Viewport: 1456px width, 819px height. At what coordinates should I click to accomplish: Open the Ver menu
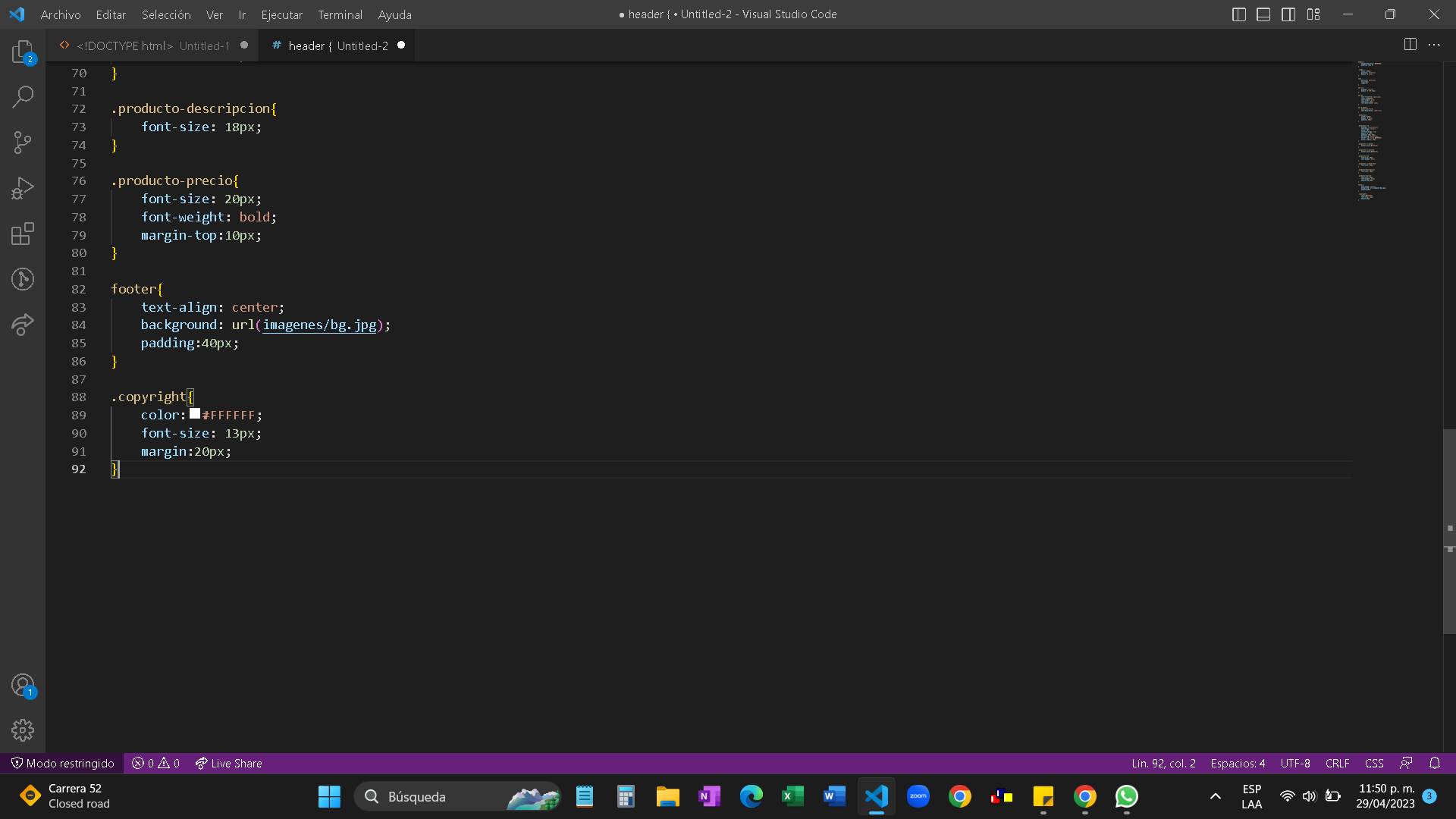pyautogui.click(x=215, y=14)
